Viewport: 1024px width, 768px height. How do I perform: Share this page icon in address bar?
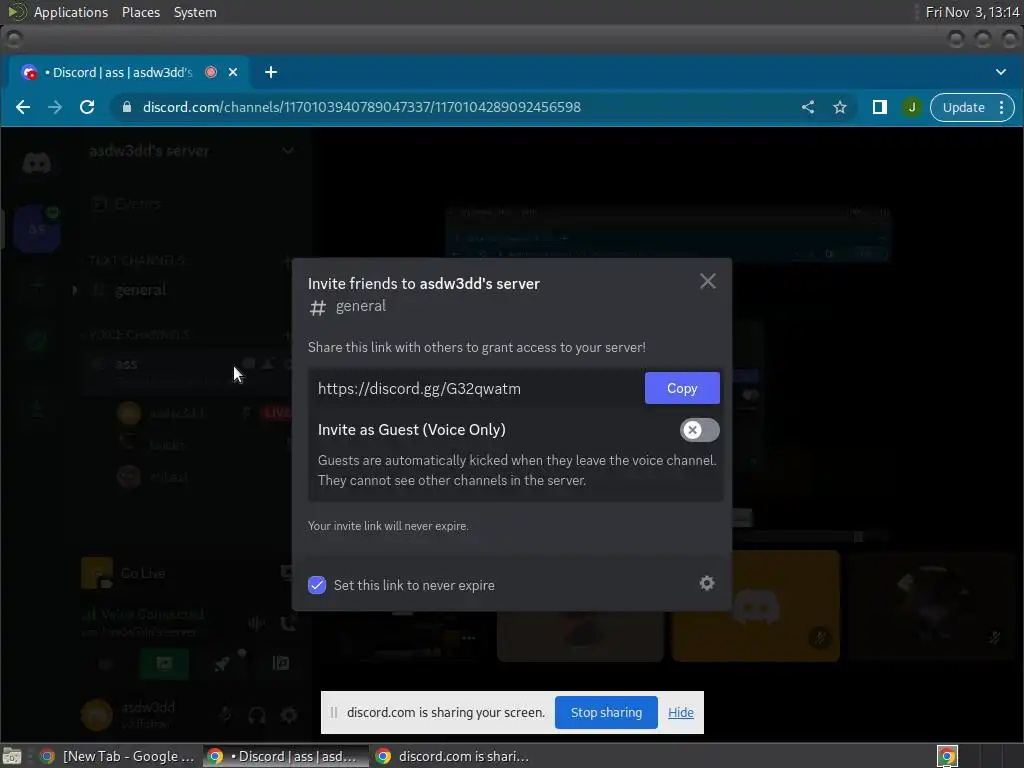(808, 107)
